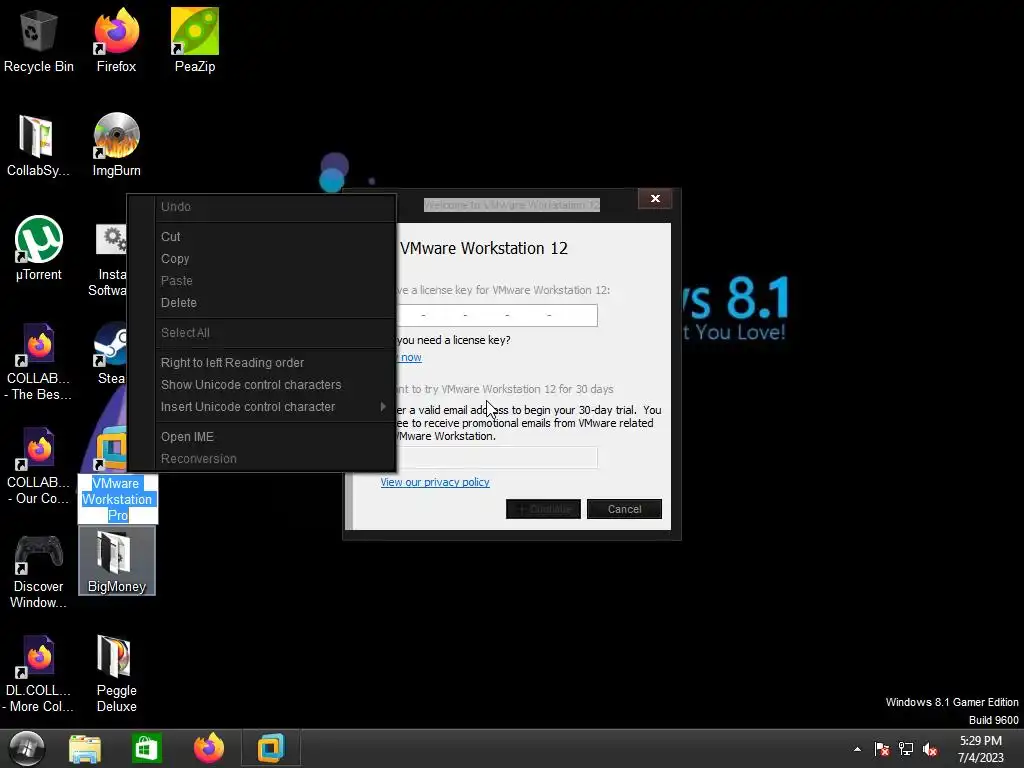Select the CollabSy... folder icon
This screenshot has width=1024, height=768.
click(x=38, y=145)
